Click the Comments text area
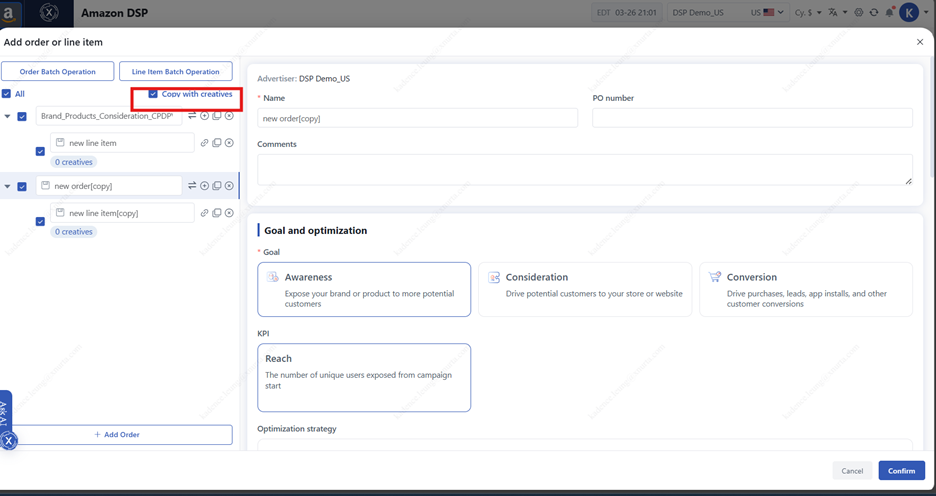Image resolution: width=936 pixels, height=496 pixels. coord(585,170)
